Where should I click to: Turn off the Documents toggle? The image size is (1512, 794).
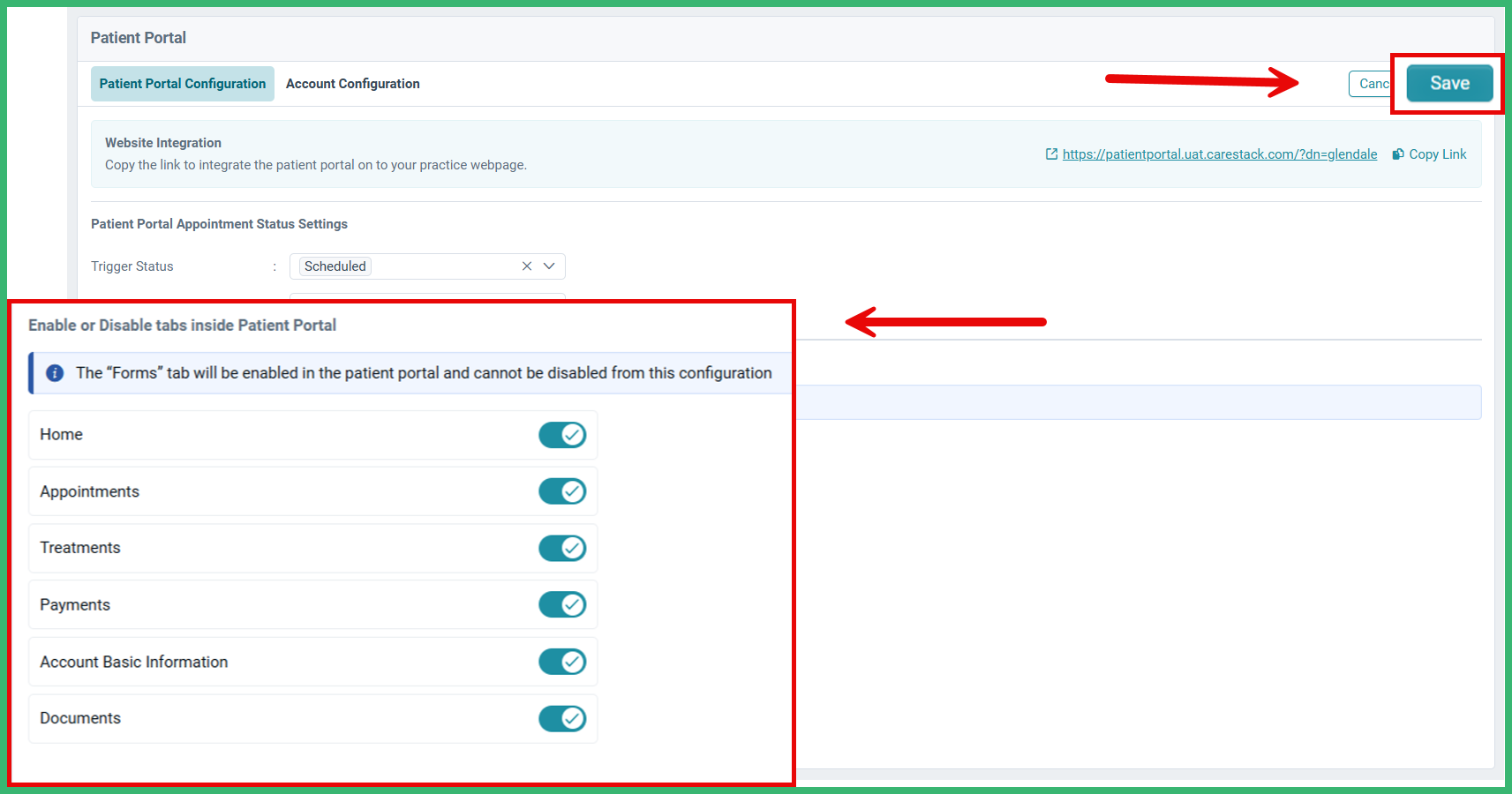(562, 718)
